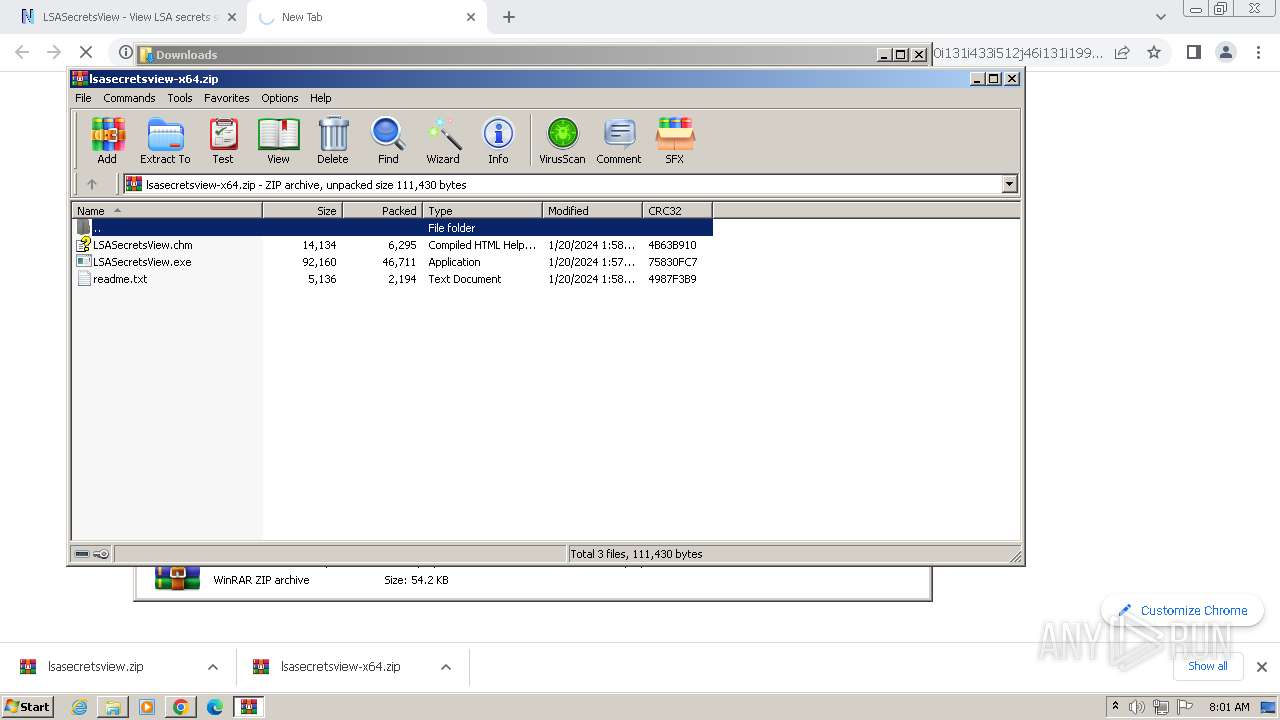The width and height of the screenshot is (1280, 720).
Task: Open lsasecretsview-x64.zip download options chevron
Action: (446, 667)
